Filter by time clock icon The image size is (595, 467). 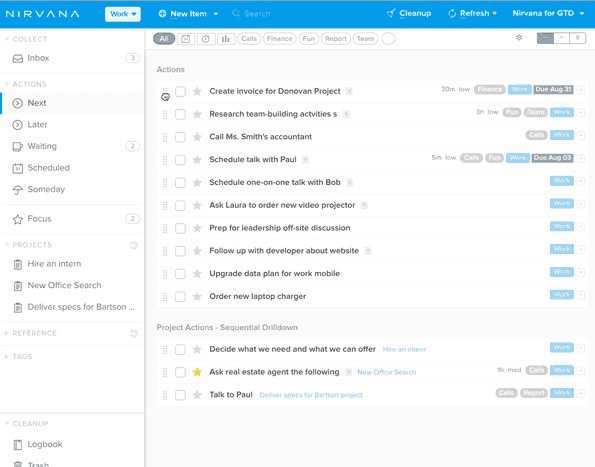point(206,39)
